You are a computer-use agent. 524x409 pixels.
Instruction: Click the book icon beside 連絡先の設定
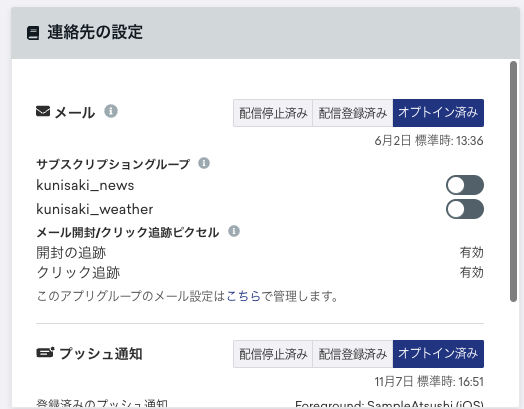click(33, 33)
